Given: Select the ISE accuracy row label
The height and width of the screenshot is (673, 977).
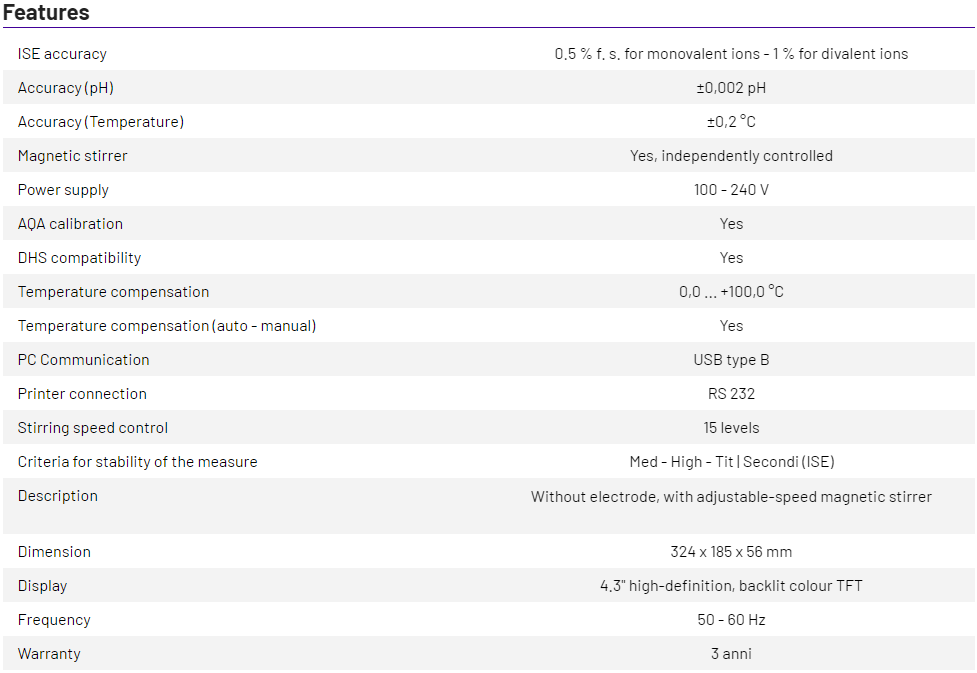Looking at the screenshot, I should (62, 54).
